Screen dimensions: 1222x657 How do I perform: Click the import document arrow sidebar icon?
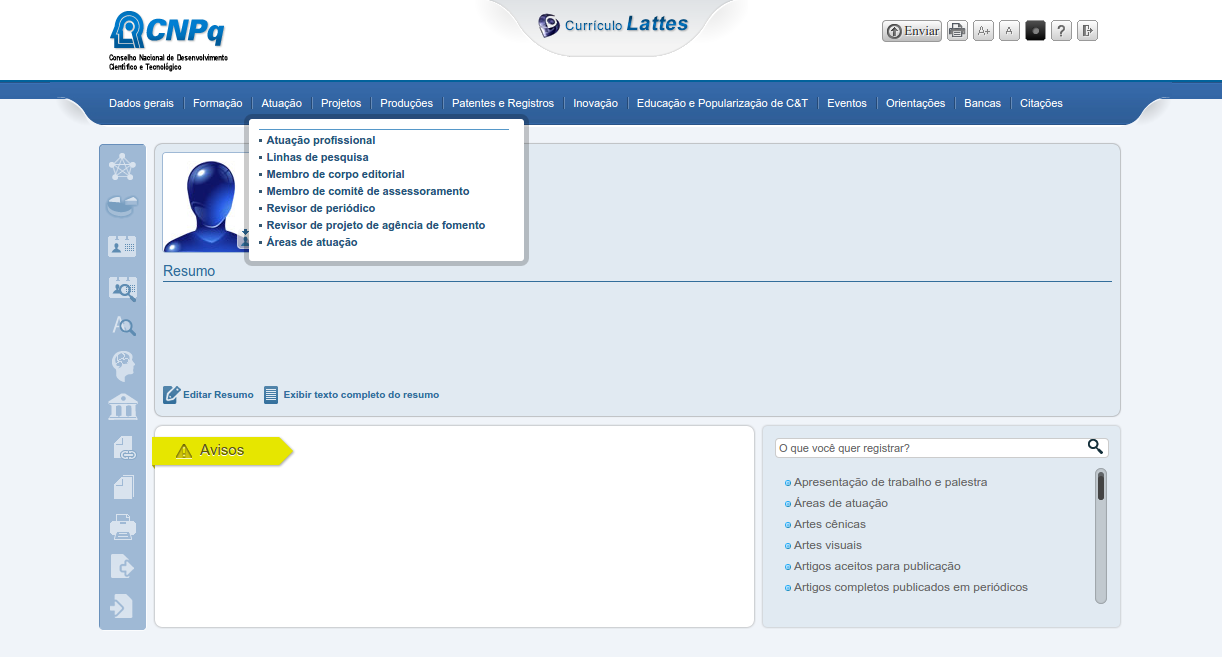pos(122,606)
